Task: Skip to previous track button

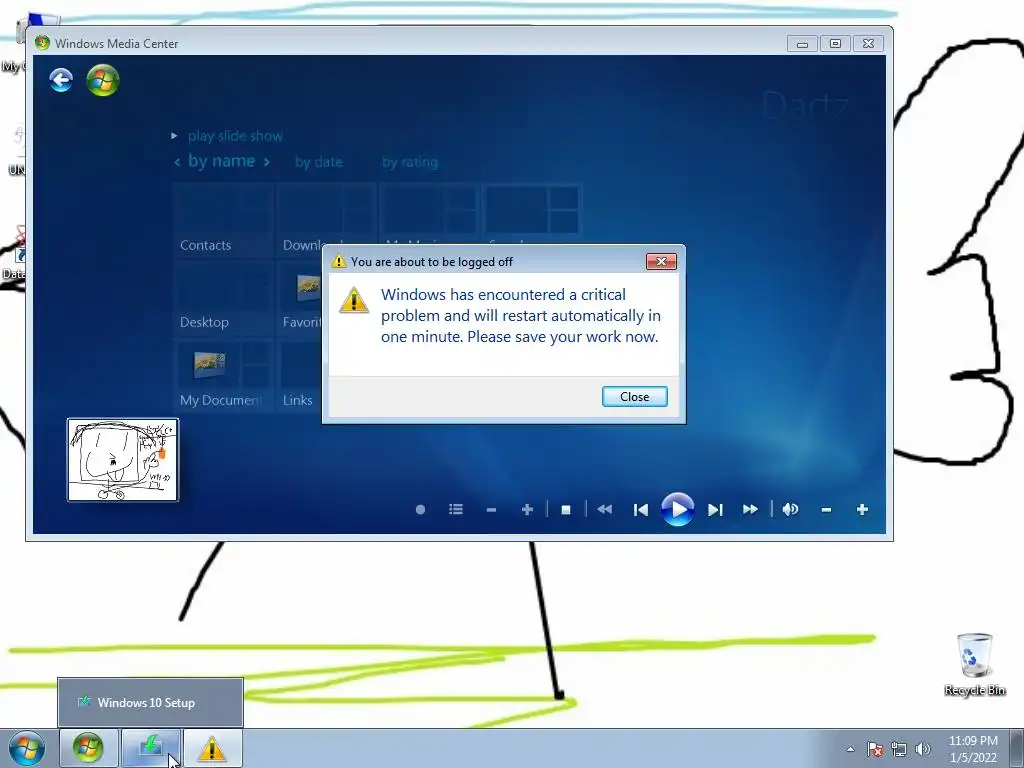Action: (x=641, y=509)
